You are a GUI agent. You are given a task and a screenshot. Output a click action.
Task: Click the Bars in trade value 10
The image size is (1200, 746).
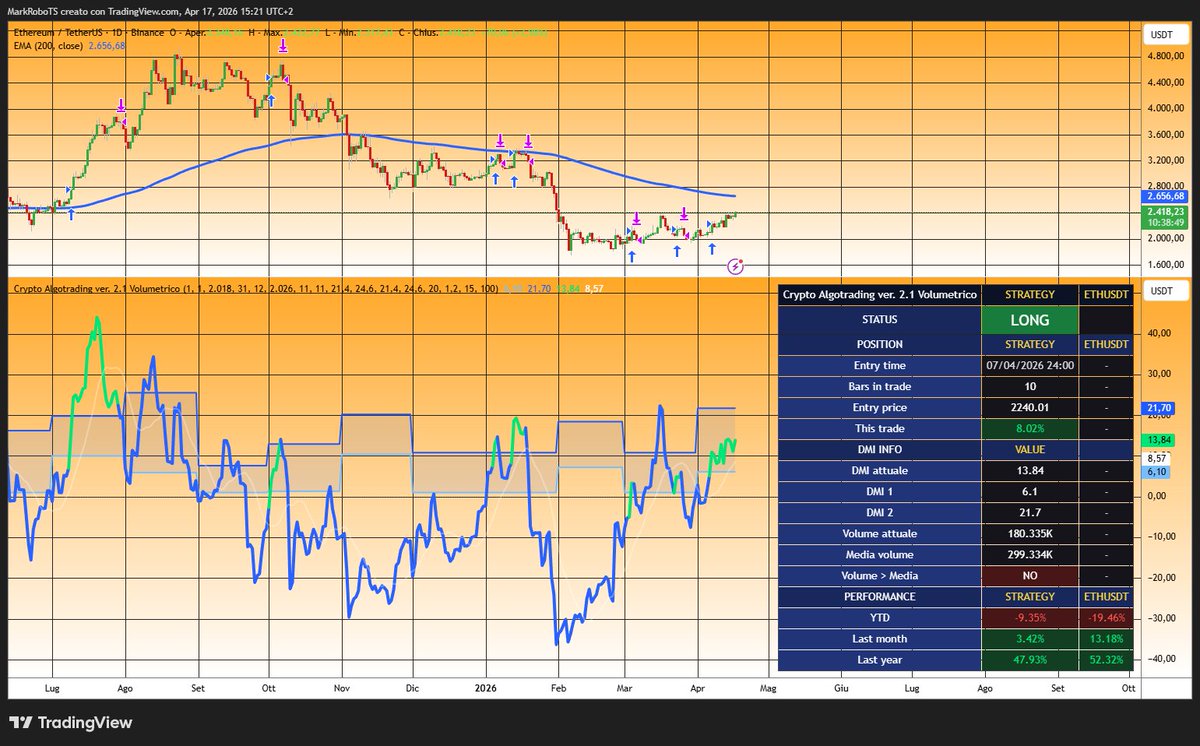pyautogui.click(x=1030, y=386)
